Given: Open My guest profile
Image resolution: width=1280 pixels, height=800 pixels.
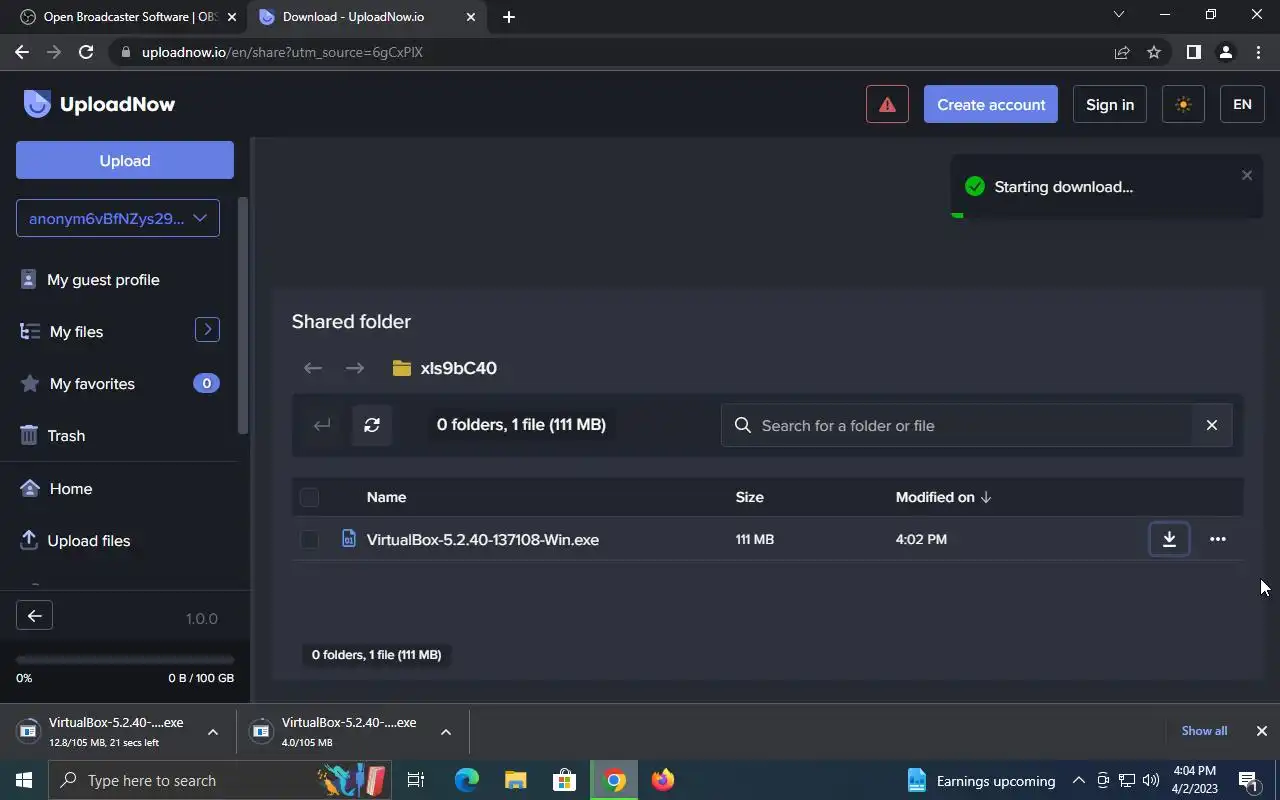Looking at the screenshot, I should coord(103,280).
